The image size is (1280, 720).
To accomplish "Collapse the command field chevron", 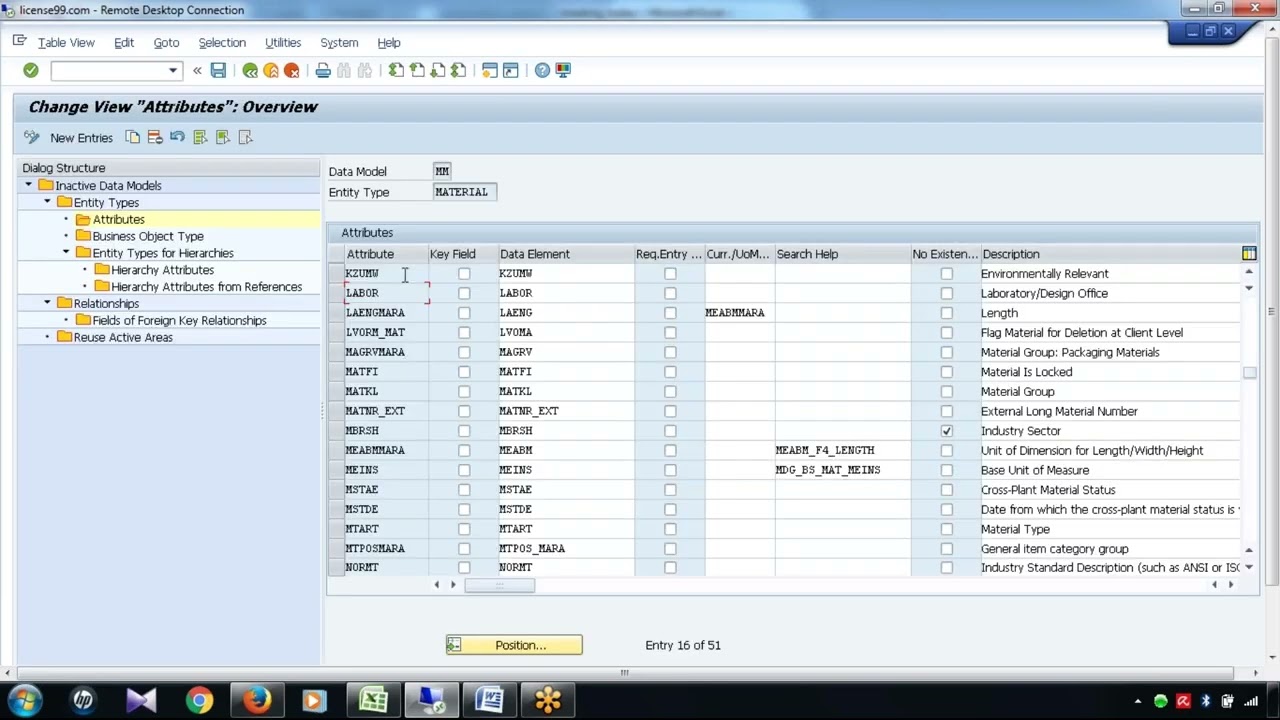I will click(197, 70).
